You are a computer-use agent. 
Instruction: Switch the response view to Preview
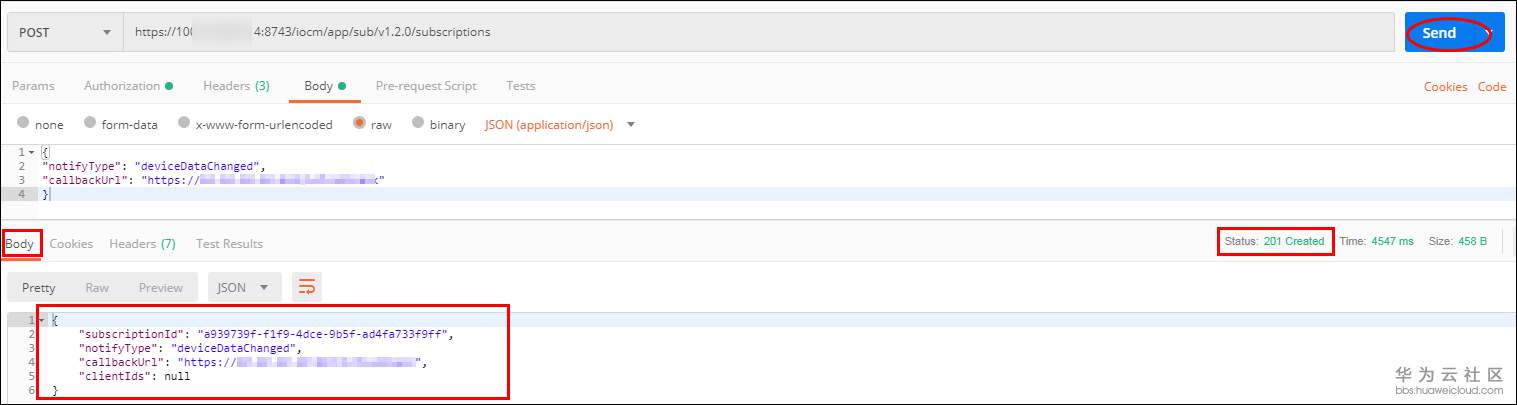tap(161, 287)
